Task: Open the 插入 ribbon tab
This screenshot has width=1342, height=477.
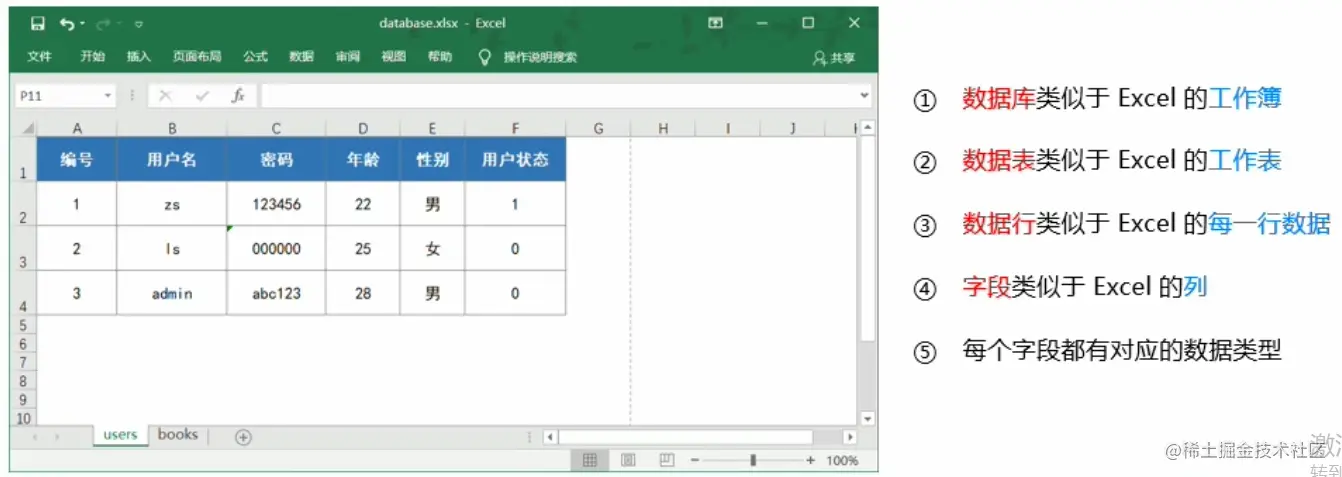Action: 138,57
